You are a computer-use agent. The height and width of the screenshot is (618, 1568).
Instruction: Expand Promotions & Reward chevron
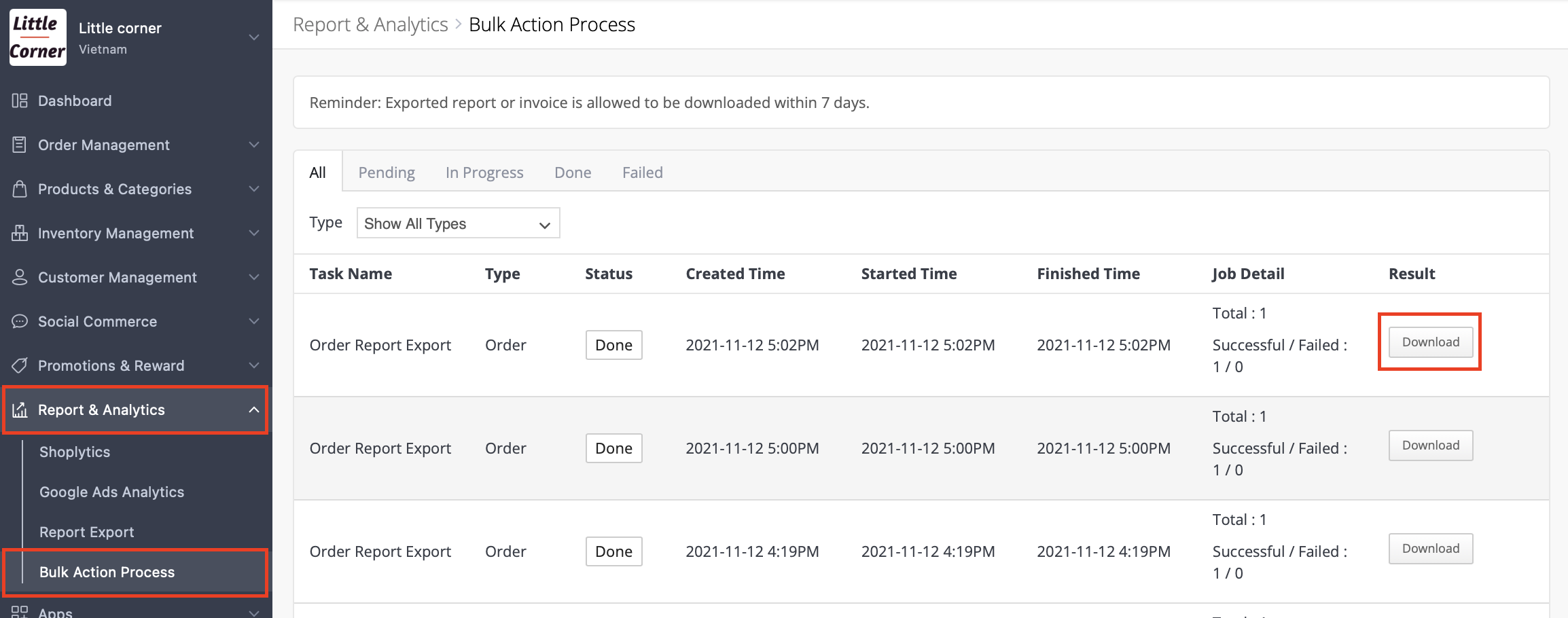254,365
